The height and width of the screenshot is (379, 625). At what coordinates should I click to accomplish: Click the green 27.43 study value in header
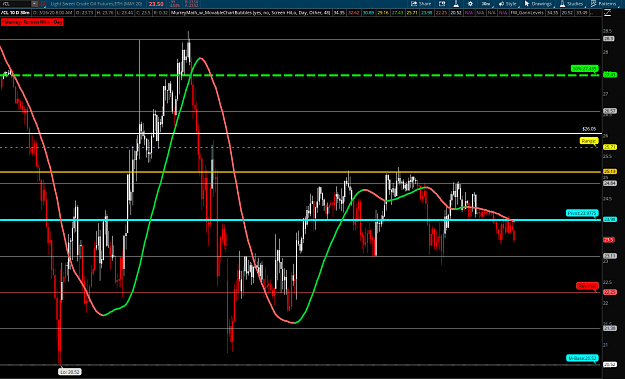(397, 13)
